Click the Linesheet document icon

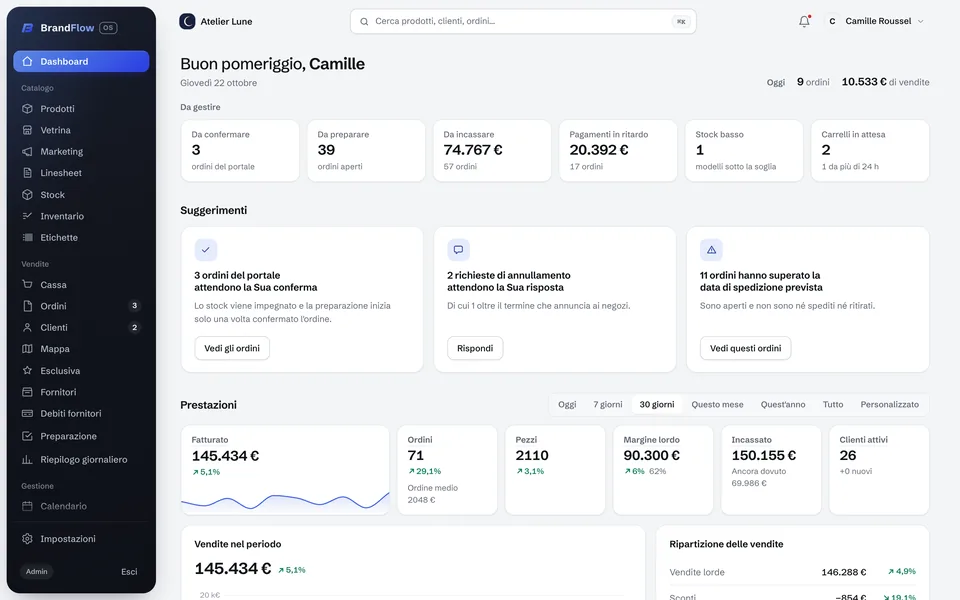click(27, 173)
